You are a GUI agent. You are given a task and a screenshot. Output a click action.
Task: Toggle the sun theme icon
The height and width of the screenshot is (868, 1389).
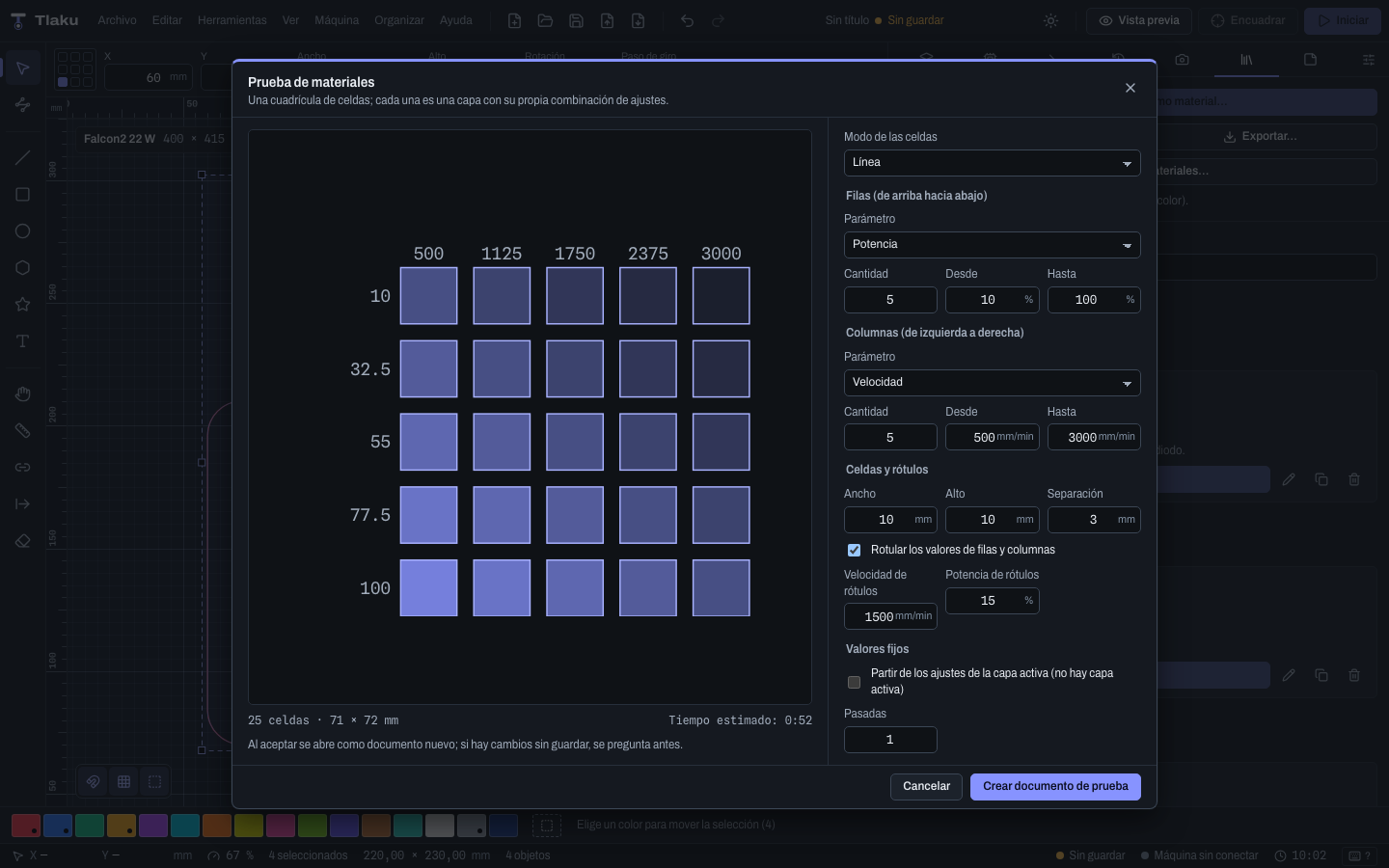[x=1051, y=20]
